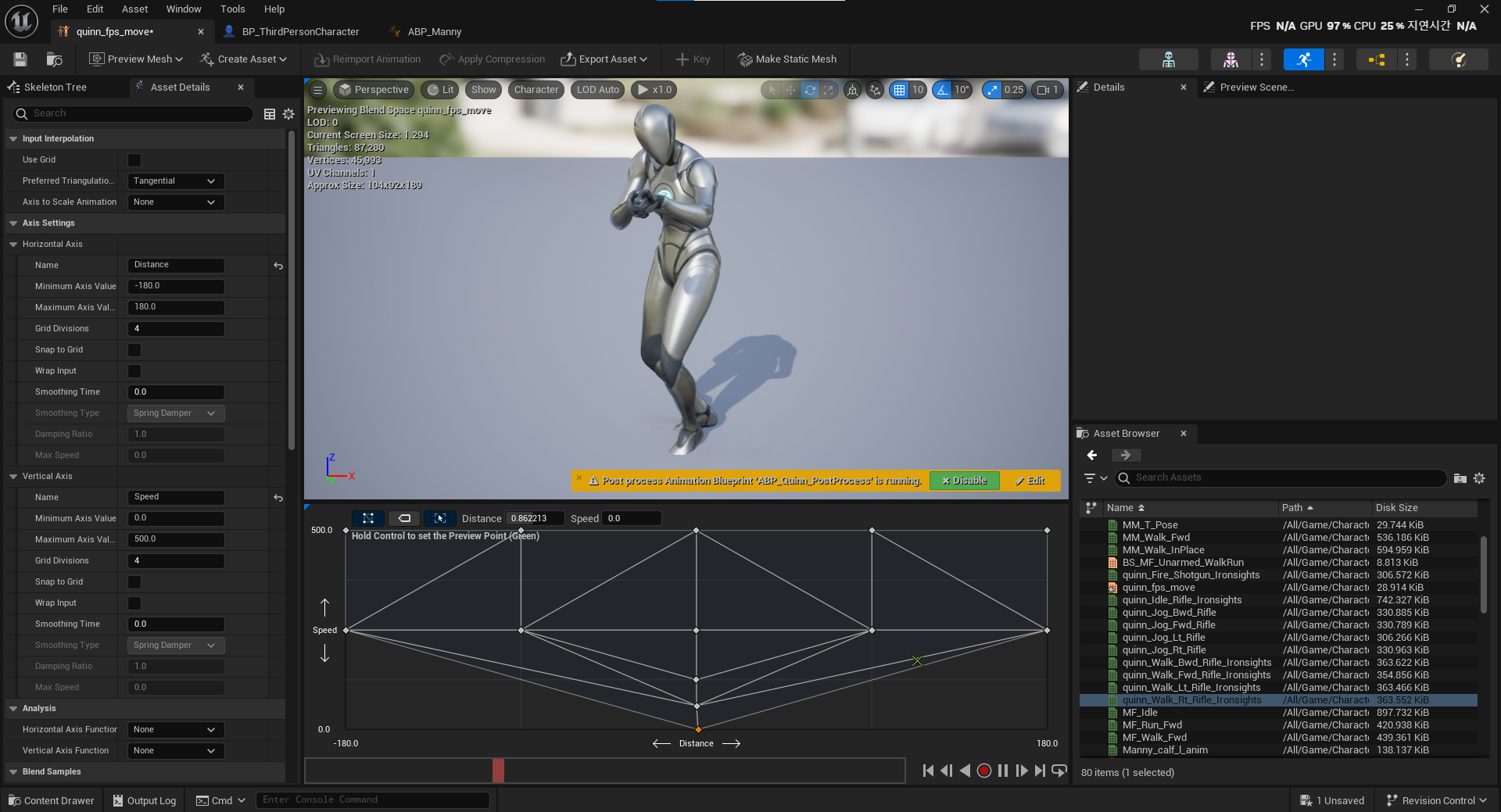The height and width of the screenshot is (812, 1501).
Task: Open the Horizontal Axis Function dropdown
Action: [176, 730]
